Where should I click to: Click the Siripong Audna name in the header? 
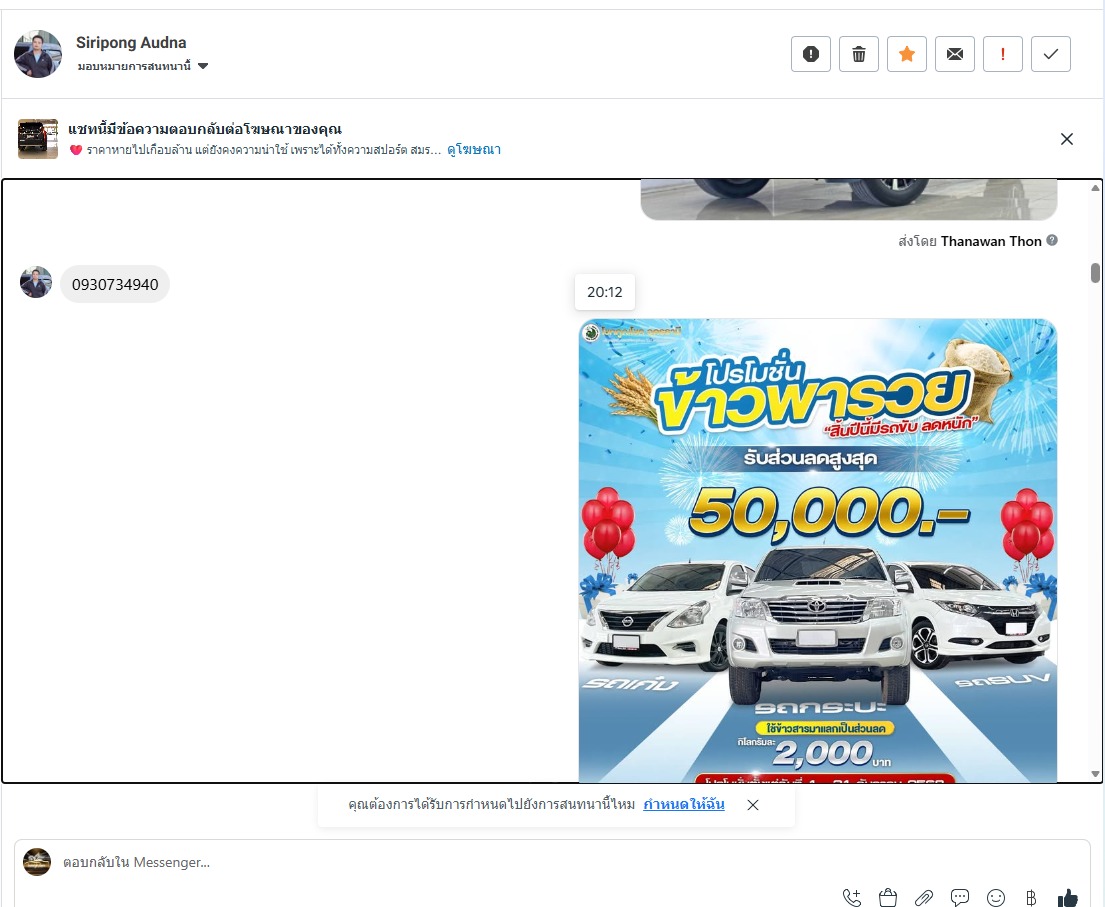(x=131, y=42)
